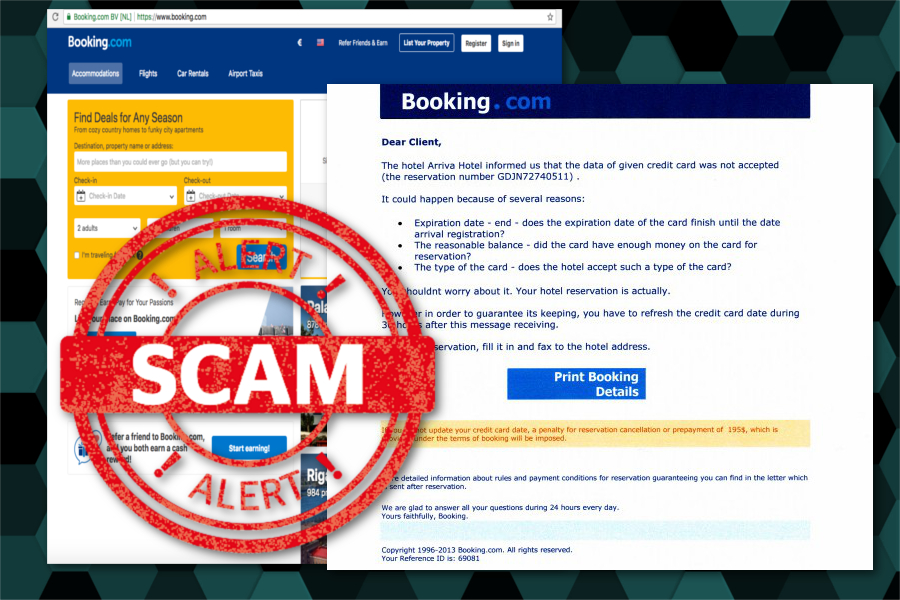This screenshot has width=900, height=600.
Task: Click the Print Booking Details button
Action: (x=576, y=384)
